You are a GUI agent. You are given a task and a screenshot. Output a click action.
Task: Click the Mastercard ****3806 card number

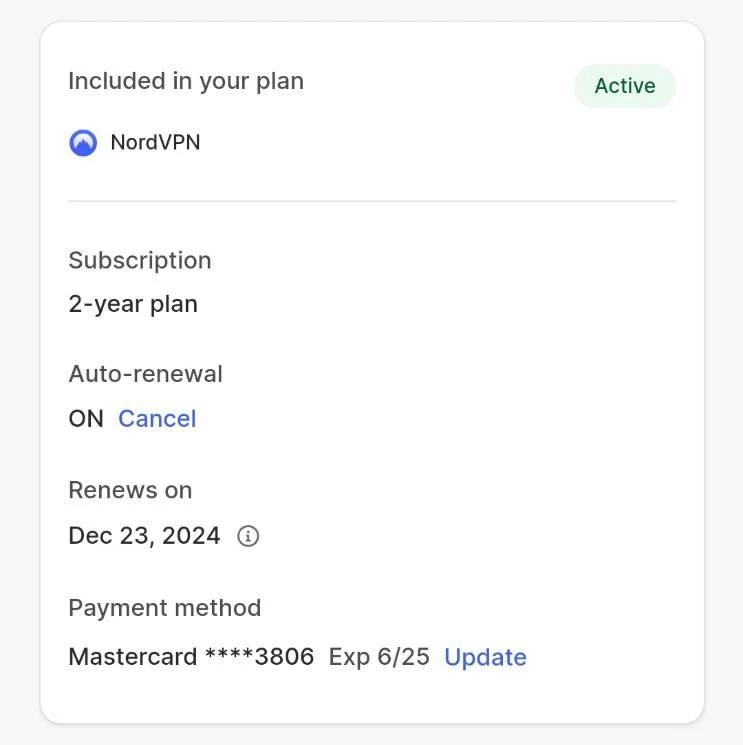tap(191, 657)
